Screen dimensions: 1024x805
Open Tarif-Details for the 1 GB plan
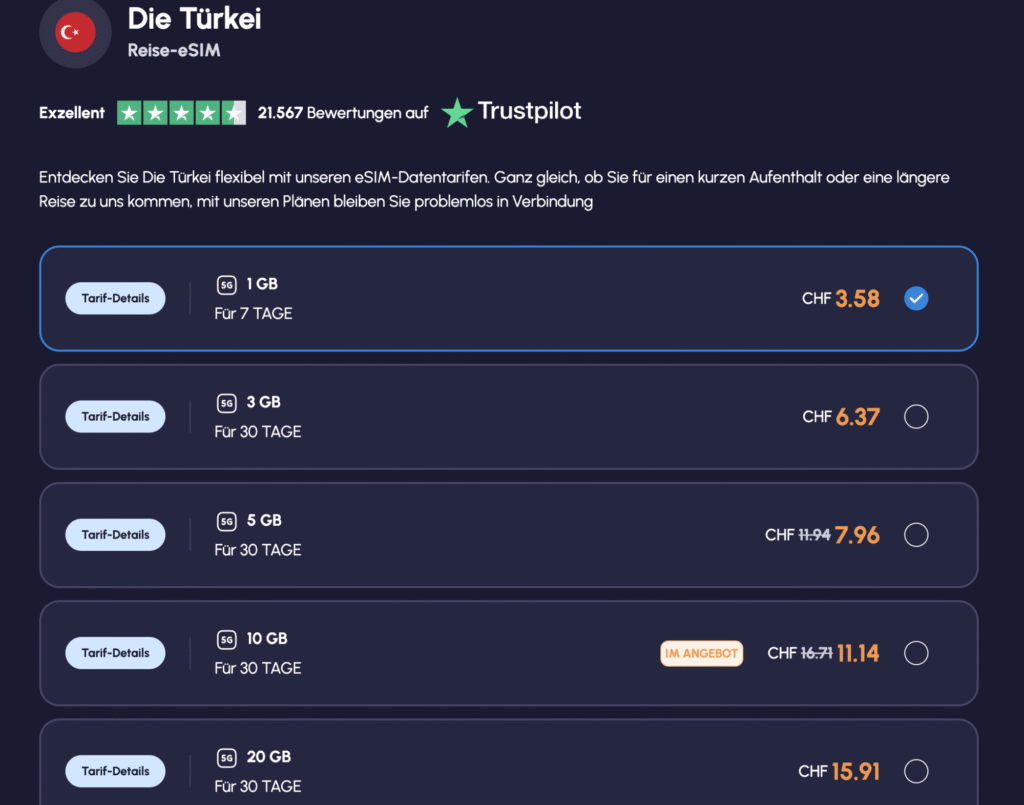click(x=116, y=298)
